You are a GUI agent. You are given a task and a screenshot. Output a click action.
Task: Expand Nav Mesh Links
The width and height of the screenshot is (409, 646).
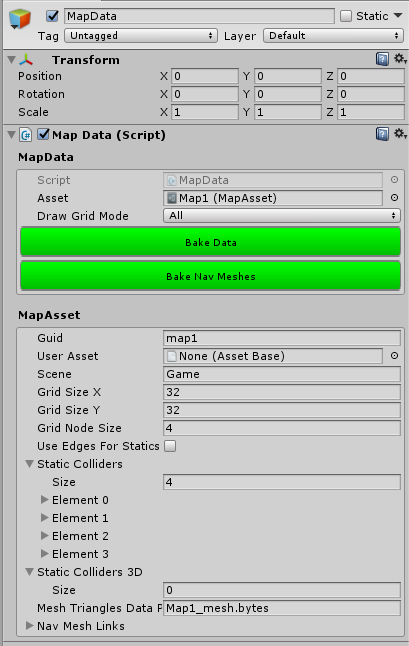[x=29, y=626]
